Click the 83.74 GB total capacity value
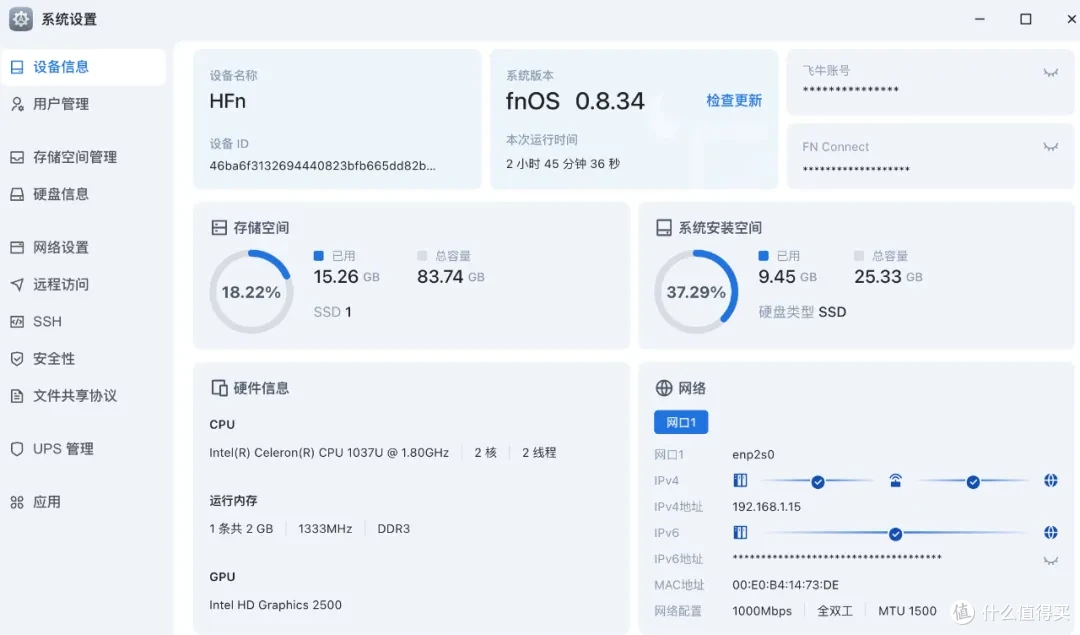The image size is (1080, 635). point(450,277)
